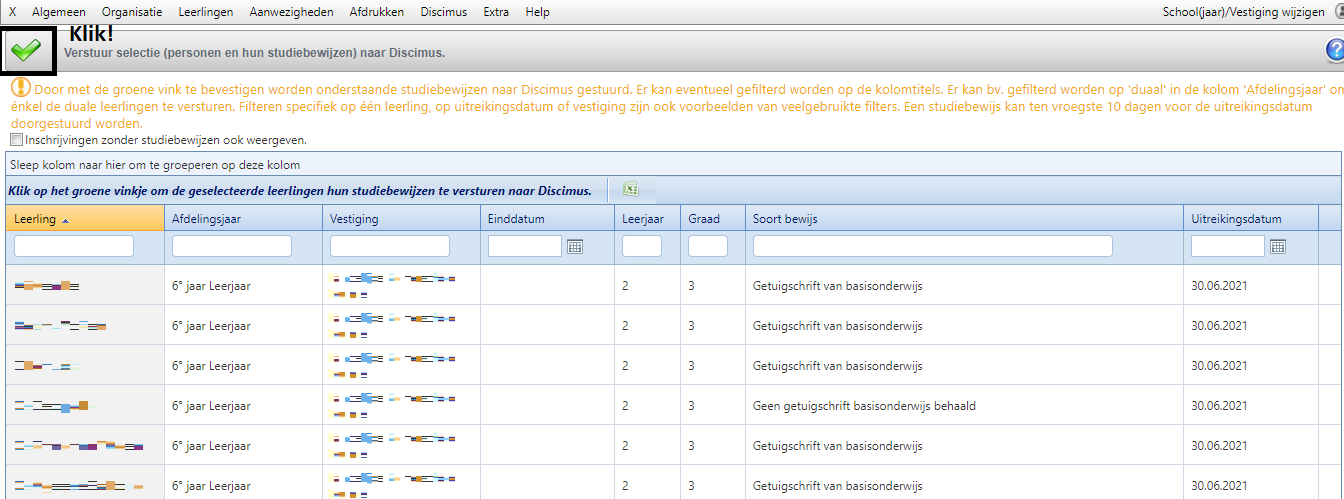Open the Algemeen menu
Screen dimensions: 1344x499
click(59, 12)
